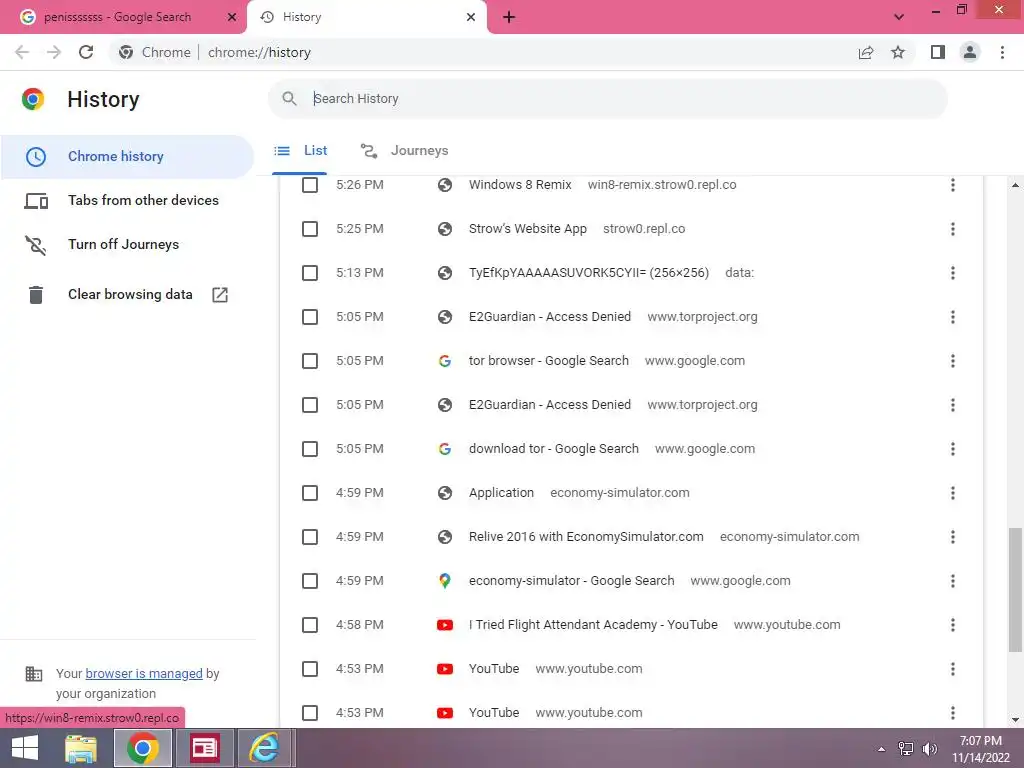The image size is (1024, 768).
Task: Check the Windows 8 Remix entry checkbox
Action: point(310,185)
